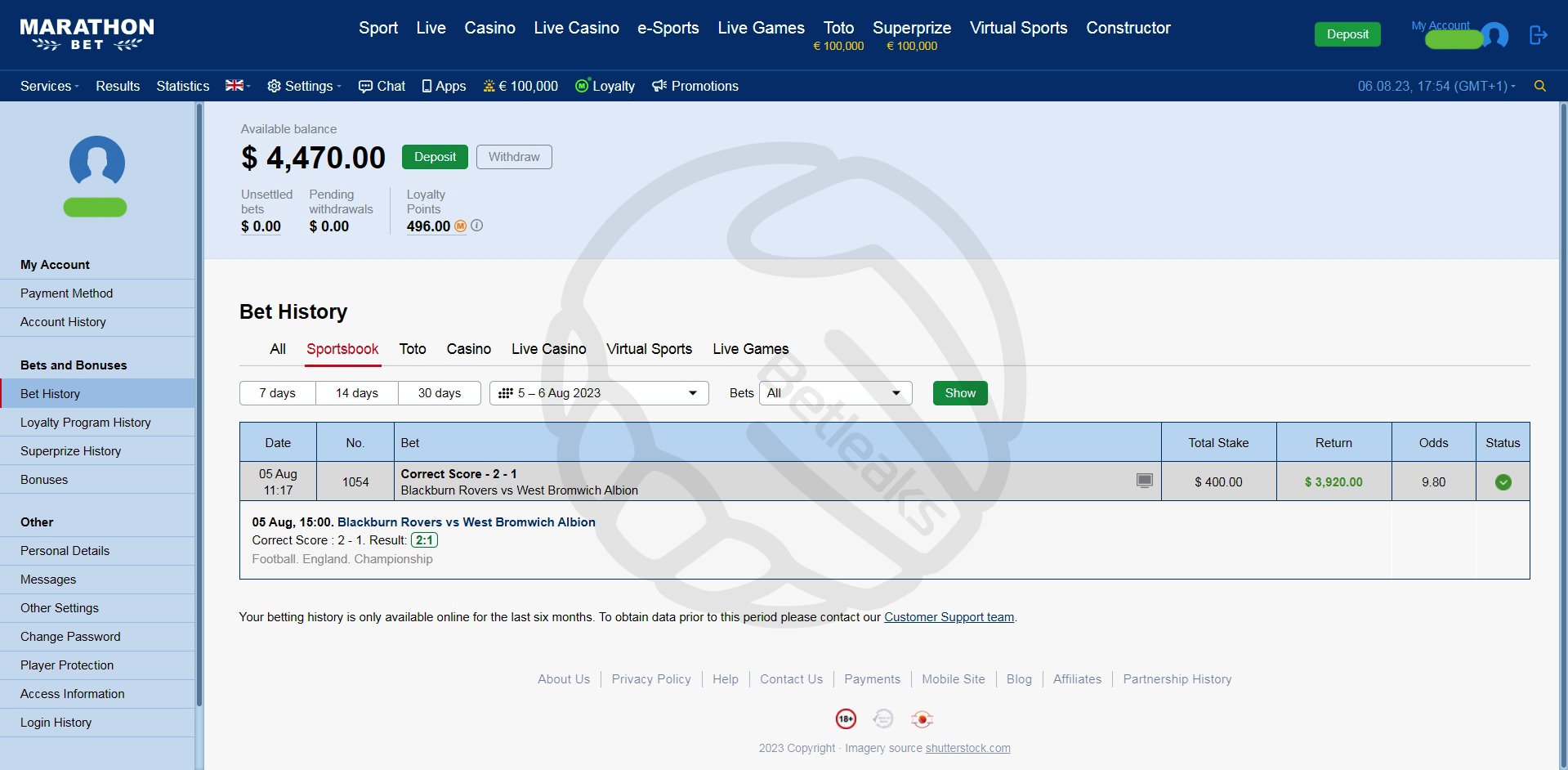Open Bonuses in sidebar
Screen dimensions: 1568x770
pos(97,480)
